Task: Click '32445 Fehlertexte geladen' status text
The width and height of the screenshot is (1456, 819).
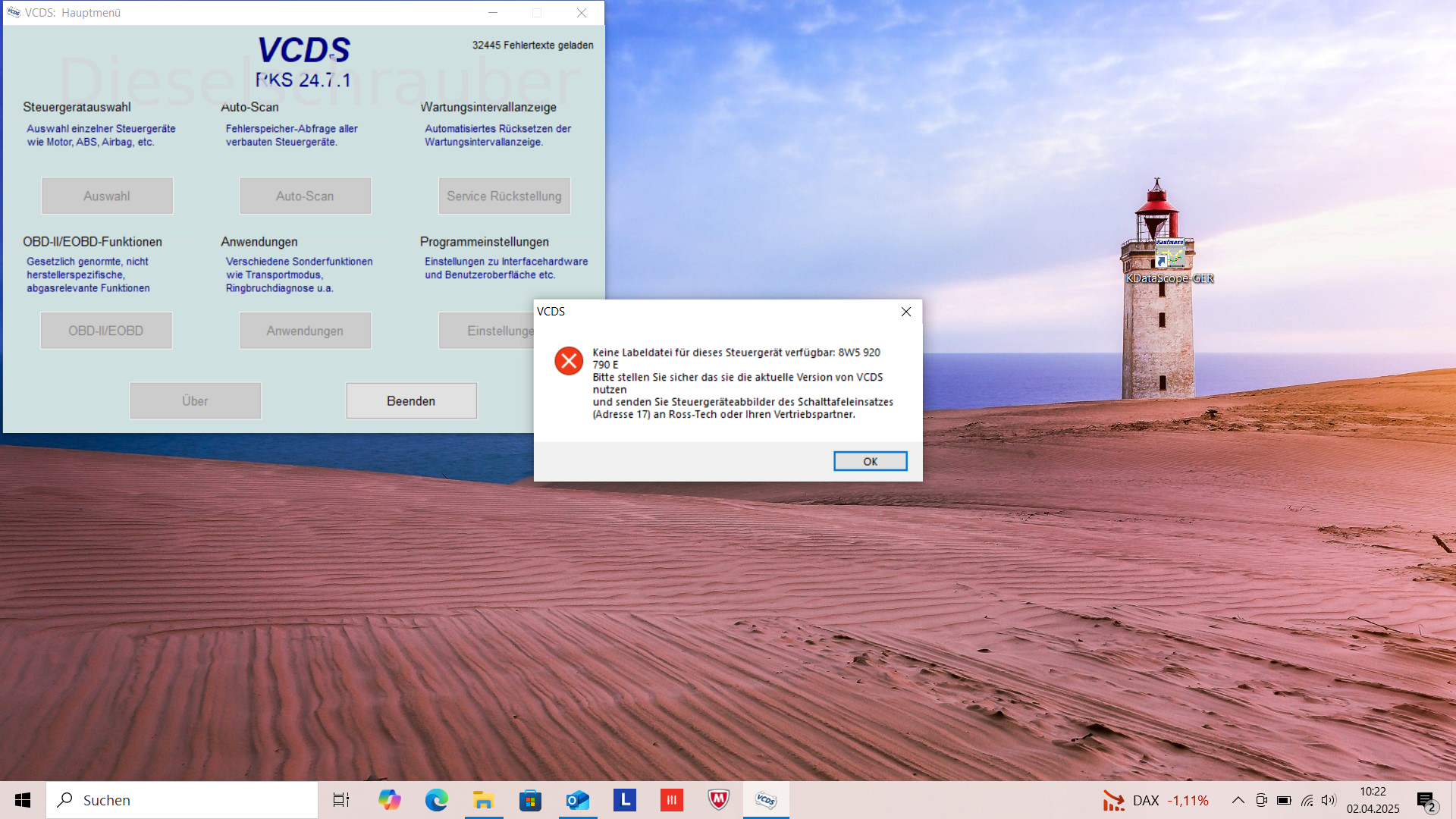Action: point(533,45)
